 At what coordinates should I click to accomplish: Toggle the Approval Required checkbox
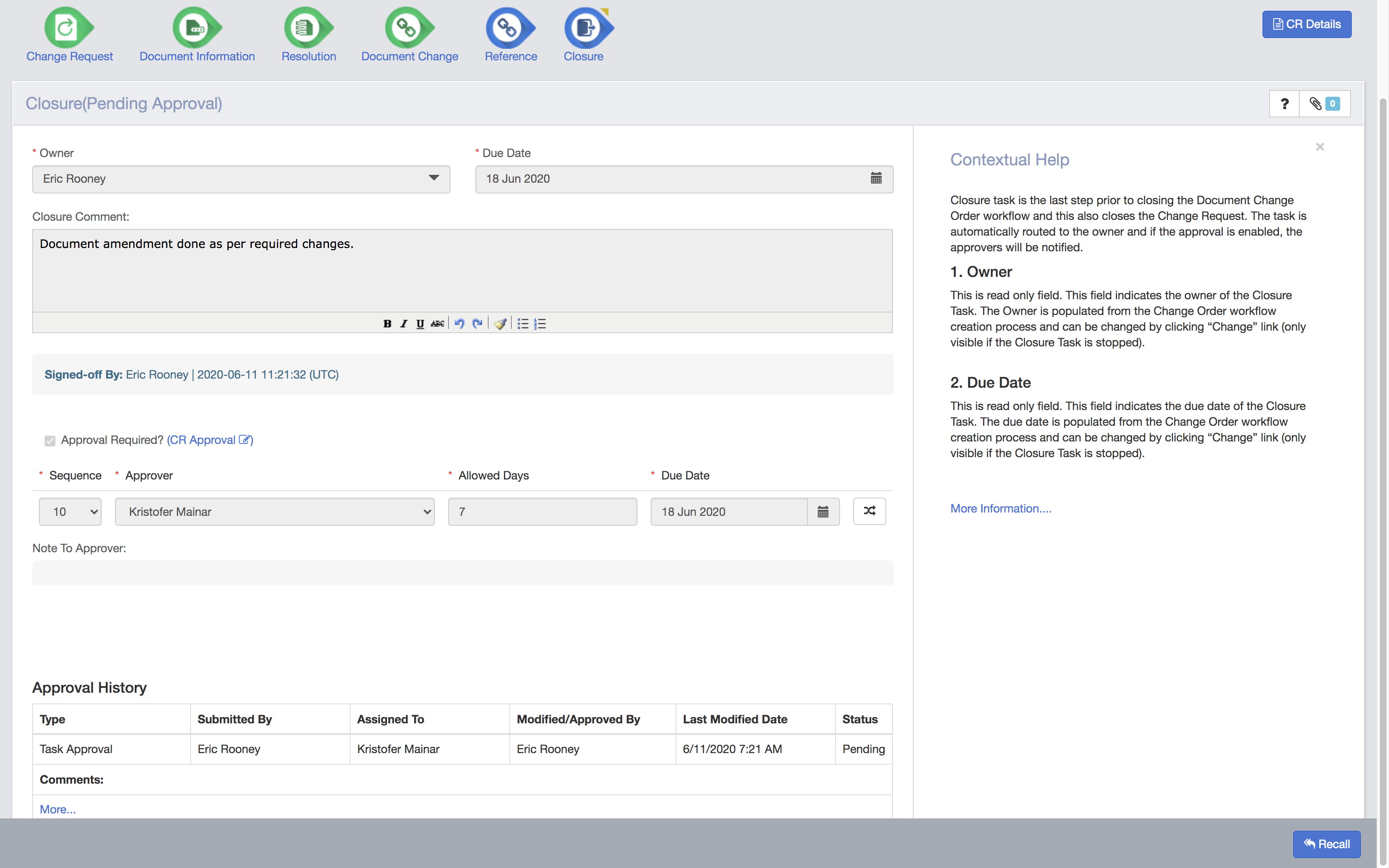click(50, 440)
